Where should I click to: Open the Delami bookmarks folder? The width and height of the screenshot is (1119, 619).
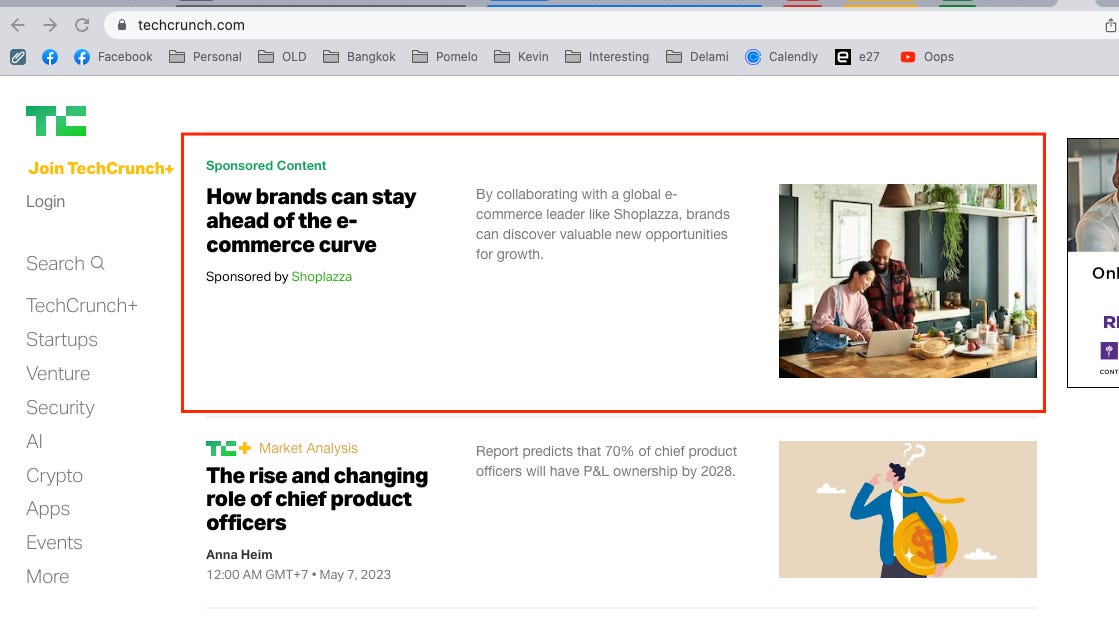(x=697, y=57)
